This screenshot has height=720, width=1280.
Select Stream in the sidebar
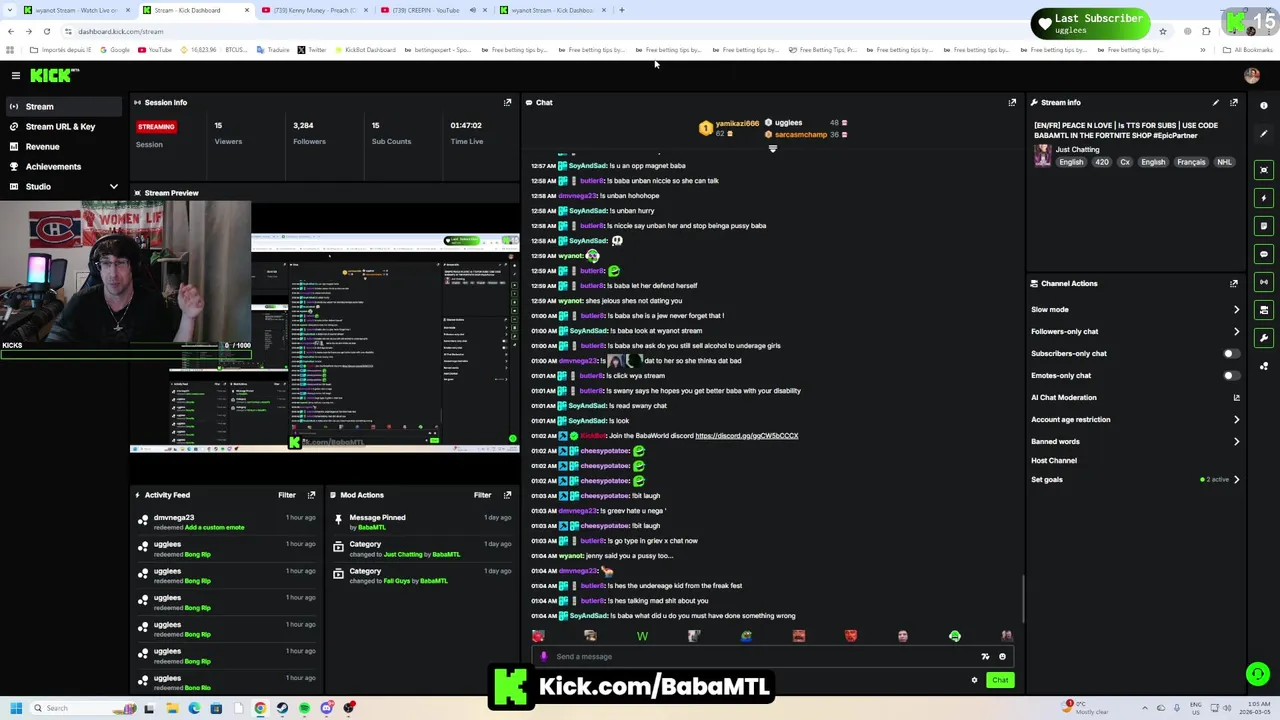coord(65,106)
